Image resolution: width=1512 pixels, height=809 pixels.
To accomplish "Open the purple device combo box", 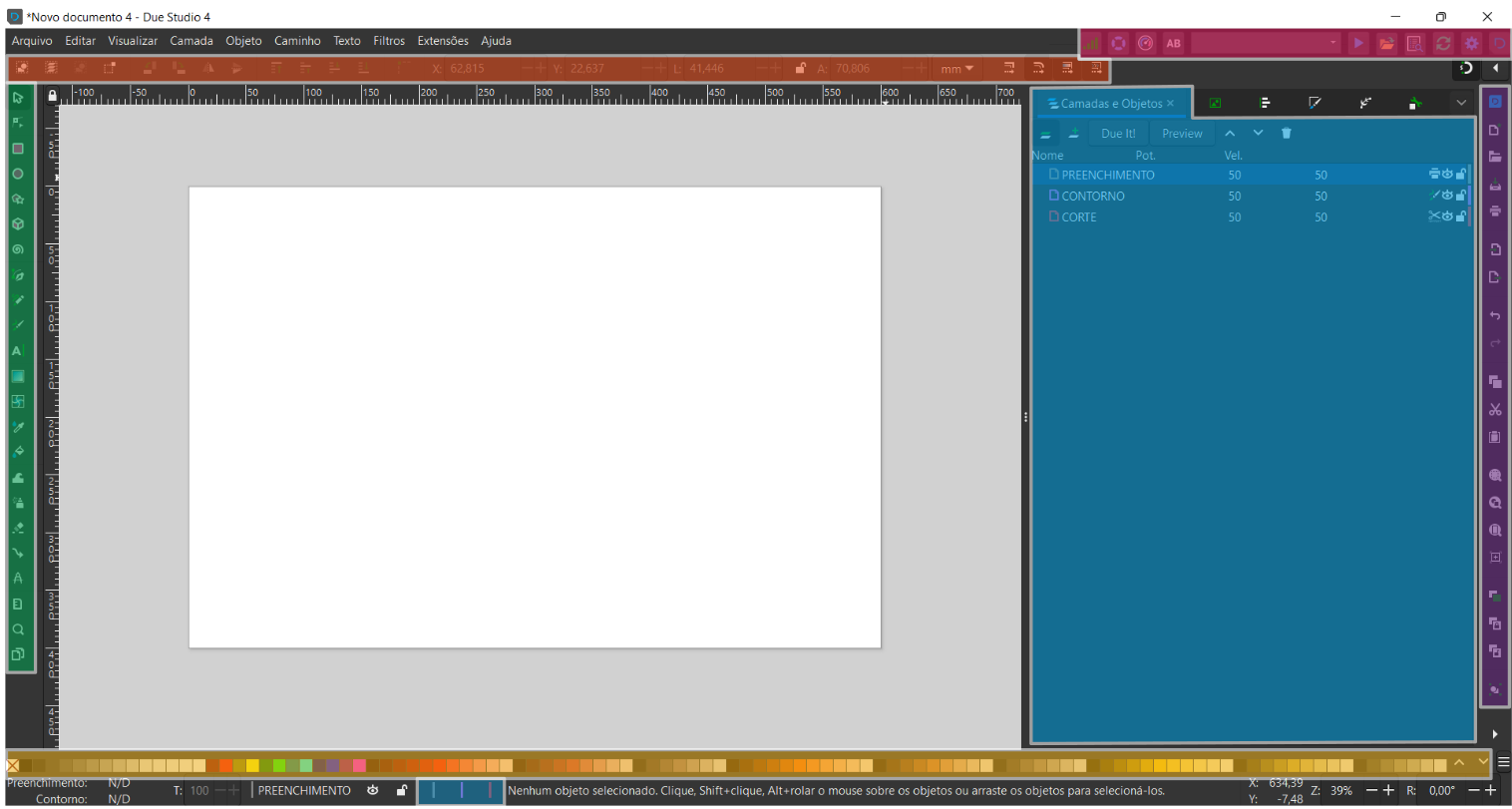I will coord(1266,43).
